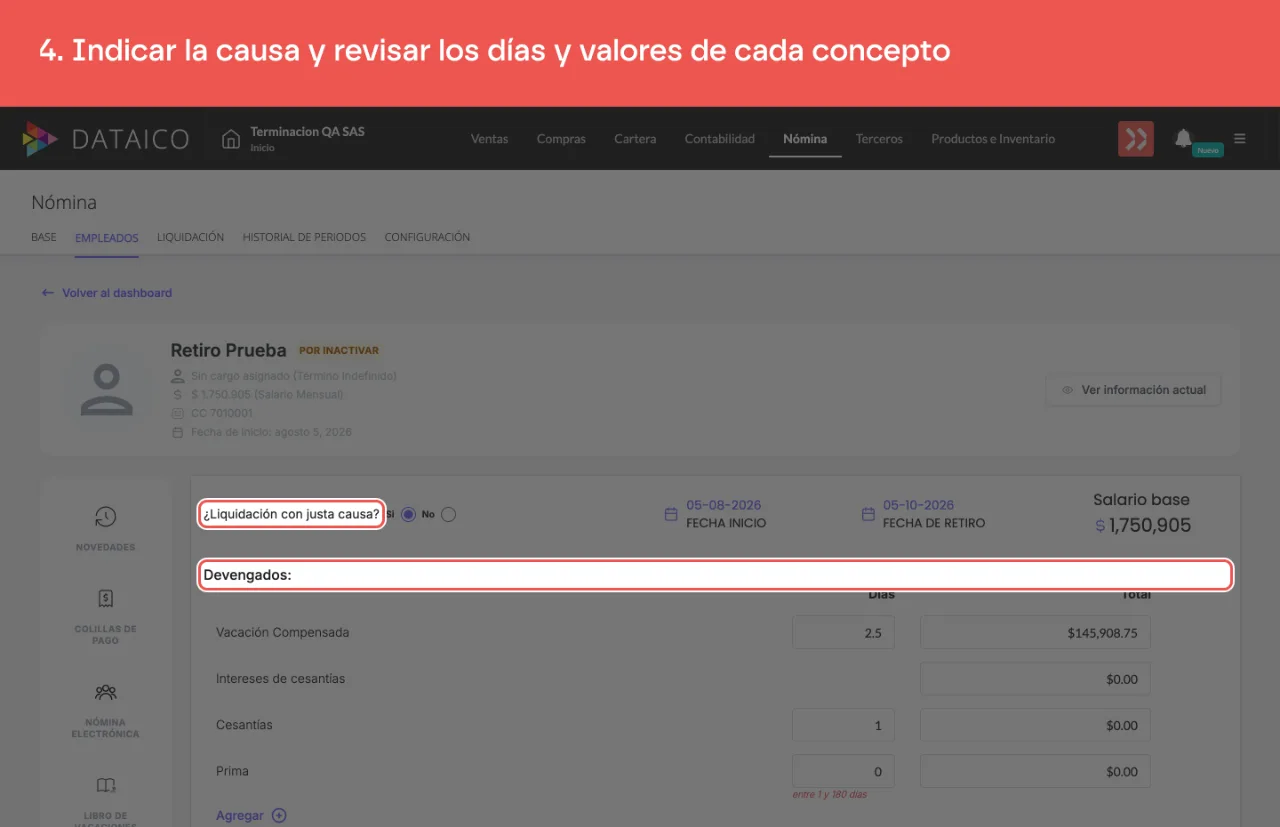Open the Ventas menu

489,139
